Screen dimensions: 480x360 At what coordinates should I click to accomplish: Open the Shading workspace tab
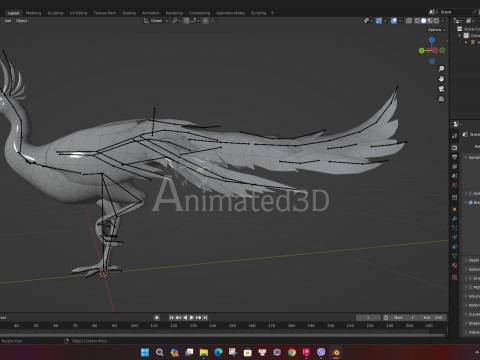tap(129, 13)
